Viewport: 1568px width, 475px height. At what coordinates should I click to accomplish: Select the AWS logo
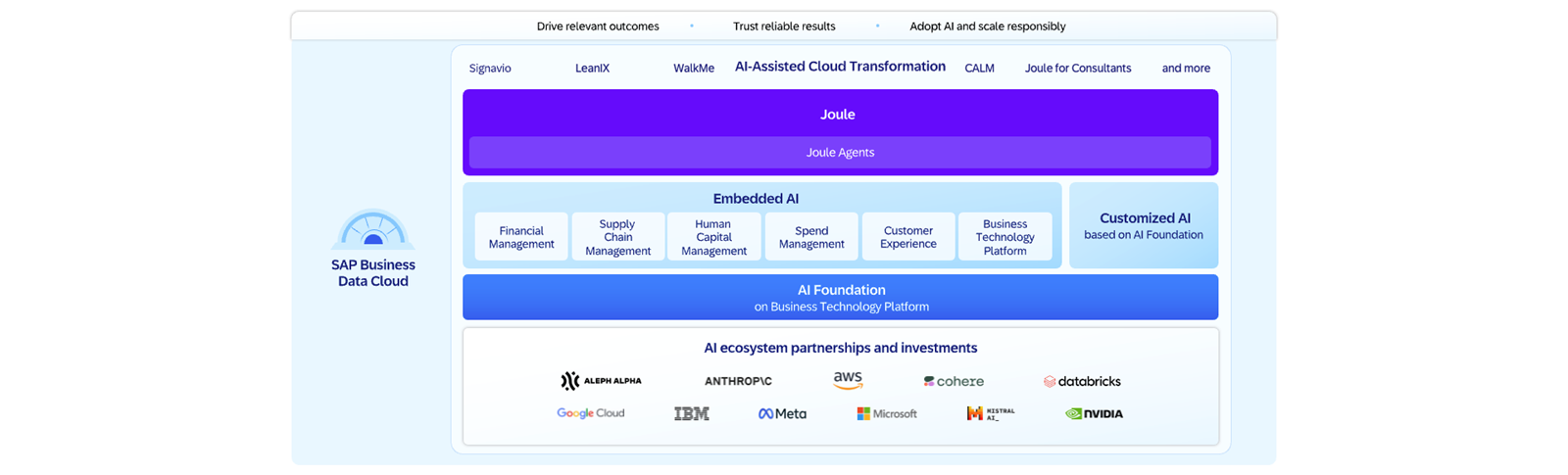848,380
